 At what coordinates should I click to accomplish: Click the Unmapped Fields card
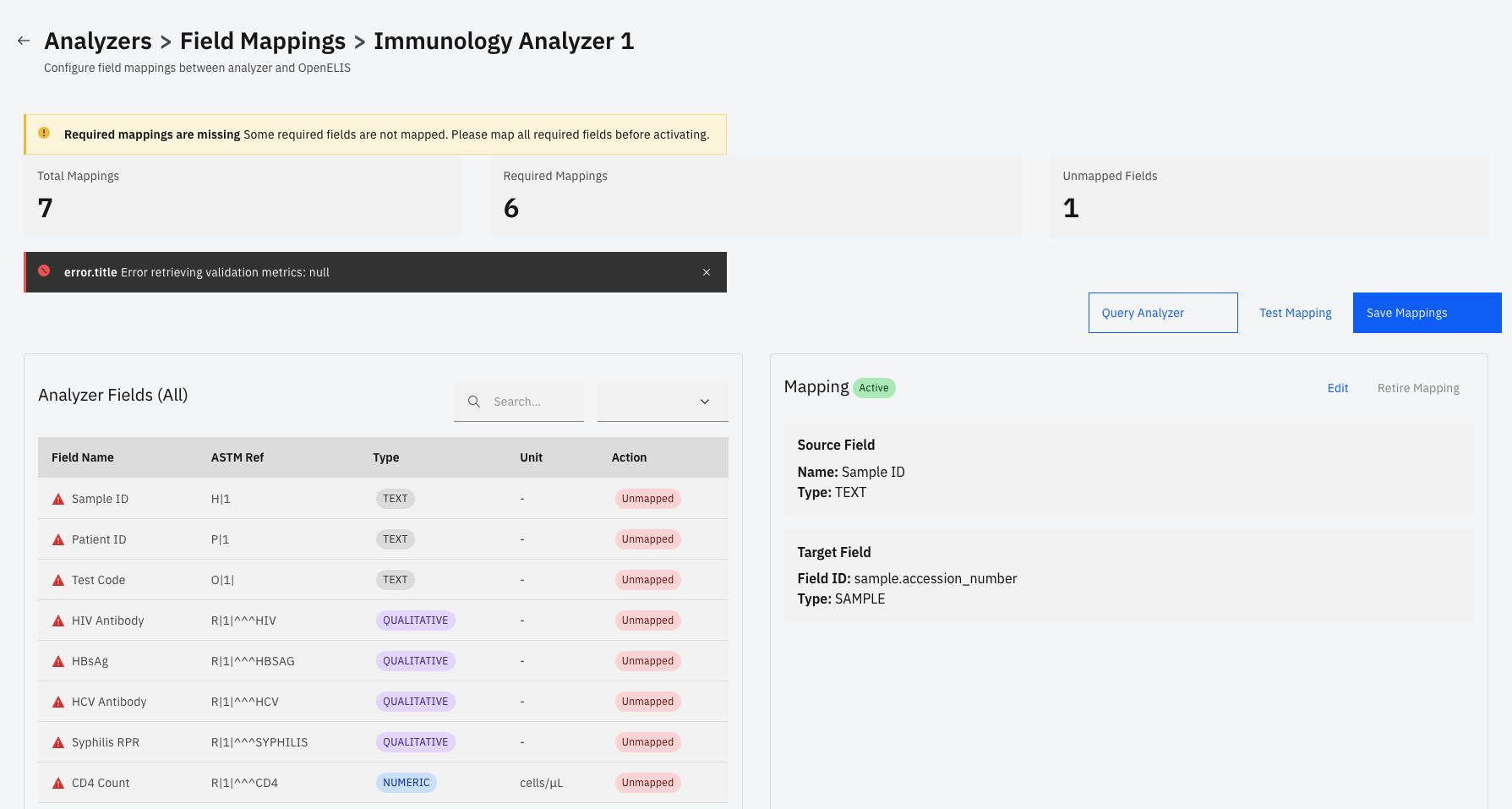point(1269,196)
